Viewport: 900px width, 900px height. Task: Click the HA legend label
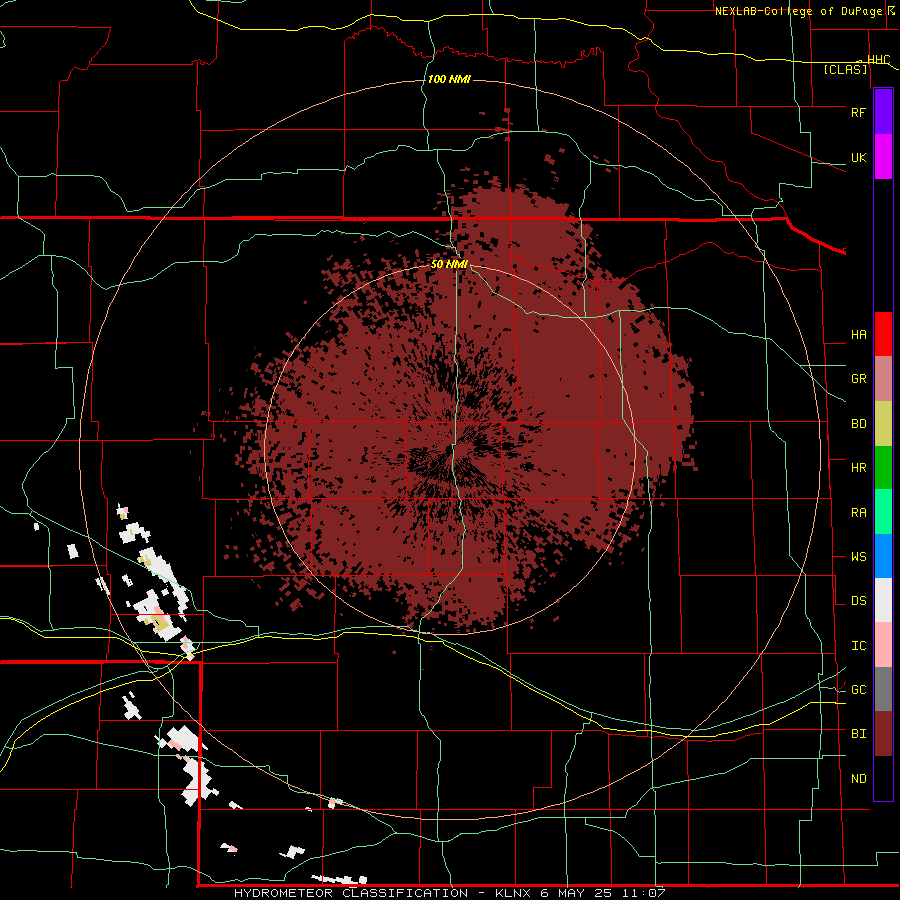tap(858, 334)
